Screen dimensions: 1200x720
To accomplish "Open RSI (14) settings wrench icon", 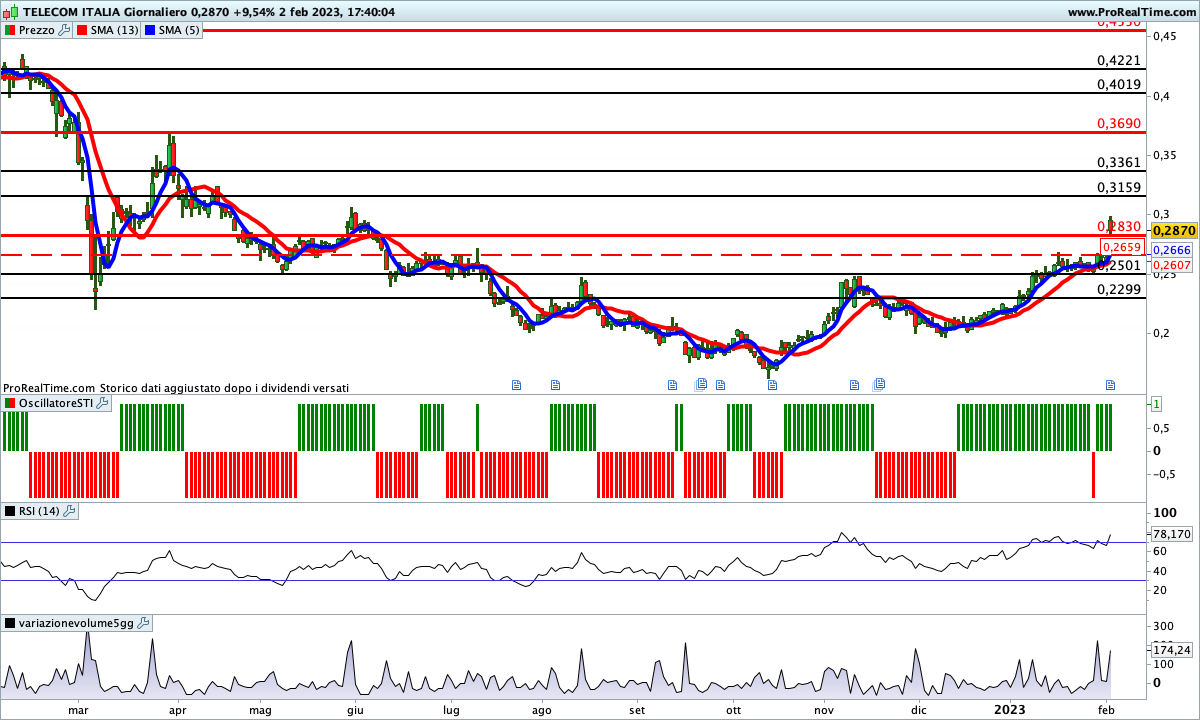I will (69, 511).
